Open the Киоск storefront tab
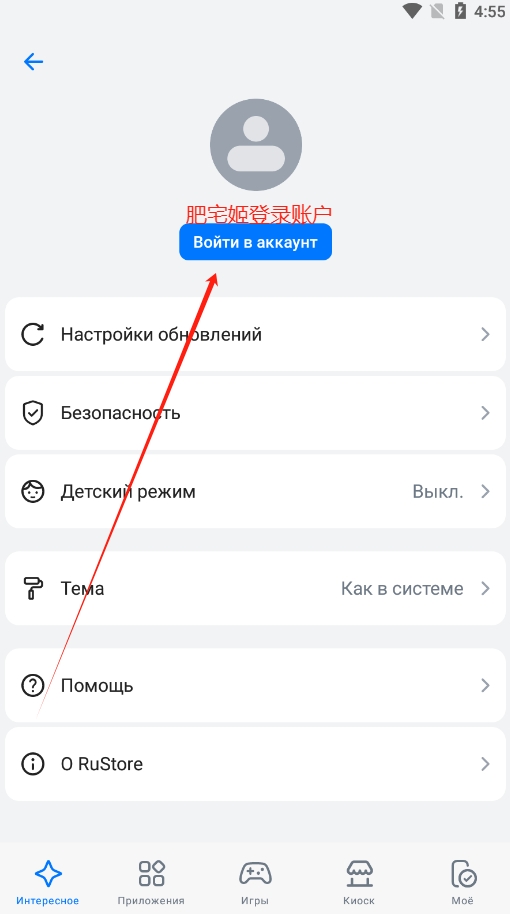The width and height of the screenshot is (510, 914). pyautogui.click(x=358, y=881)
